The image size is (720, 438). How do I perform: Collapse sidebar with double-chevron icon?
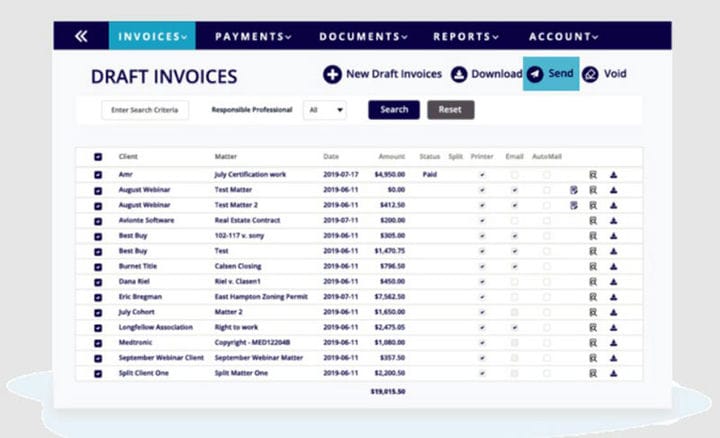(81, 36)
